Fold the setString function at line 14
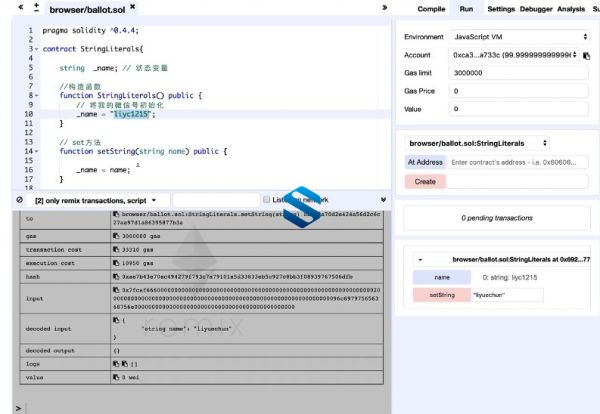This screenshot has height=414, width=600. pos(37,152)
